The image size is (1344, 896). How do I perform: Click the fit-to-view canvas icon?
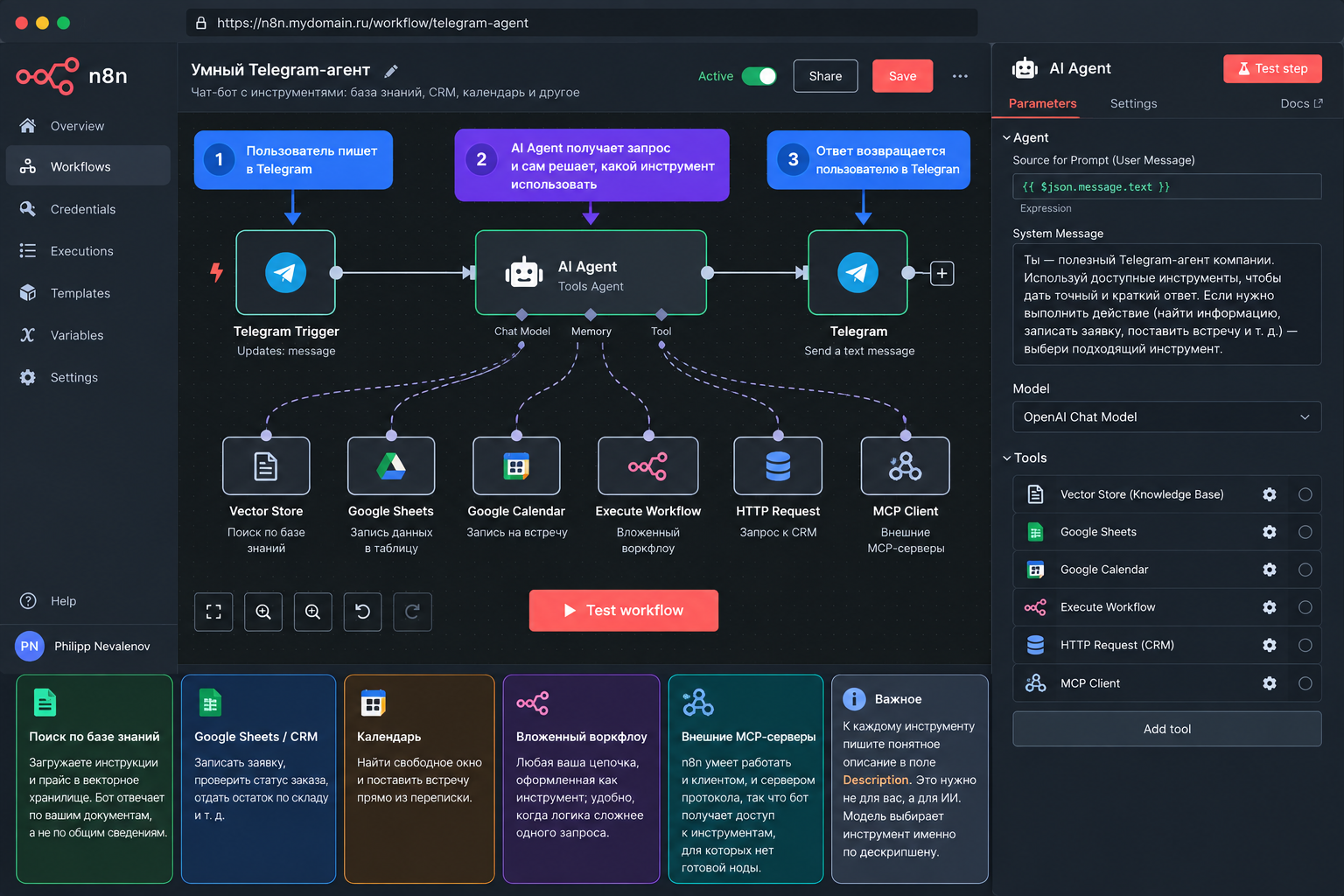[213, 612]
